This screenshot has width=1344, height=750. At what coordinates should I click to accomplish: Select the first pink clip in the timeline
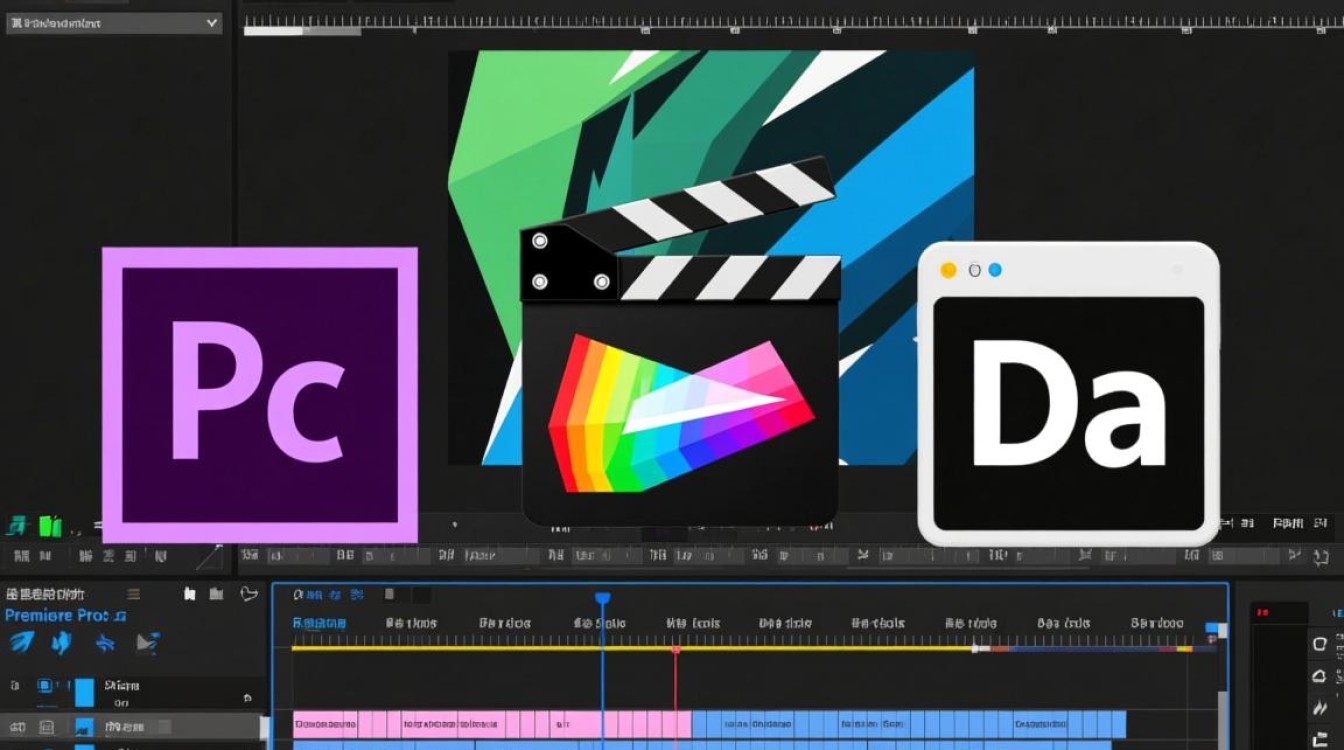(x=325, y=724)
